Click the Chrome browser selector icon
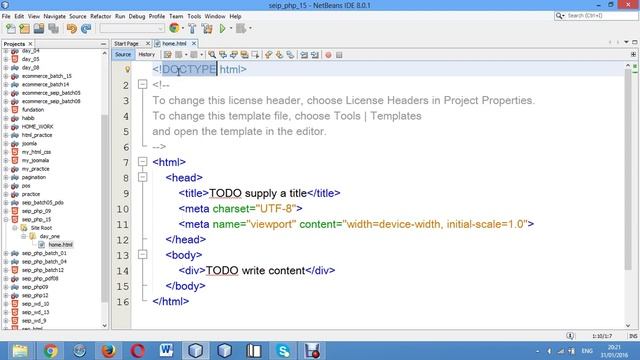 [x=174, y=28]
